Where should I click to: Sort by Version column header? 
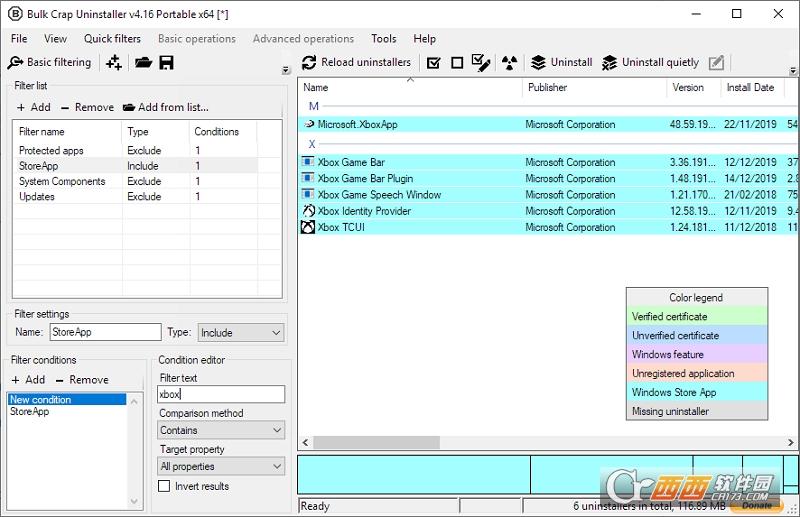694,87
